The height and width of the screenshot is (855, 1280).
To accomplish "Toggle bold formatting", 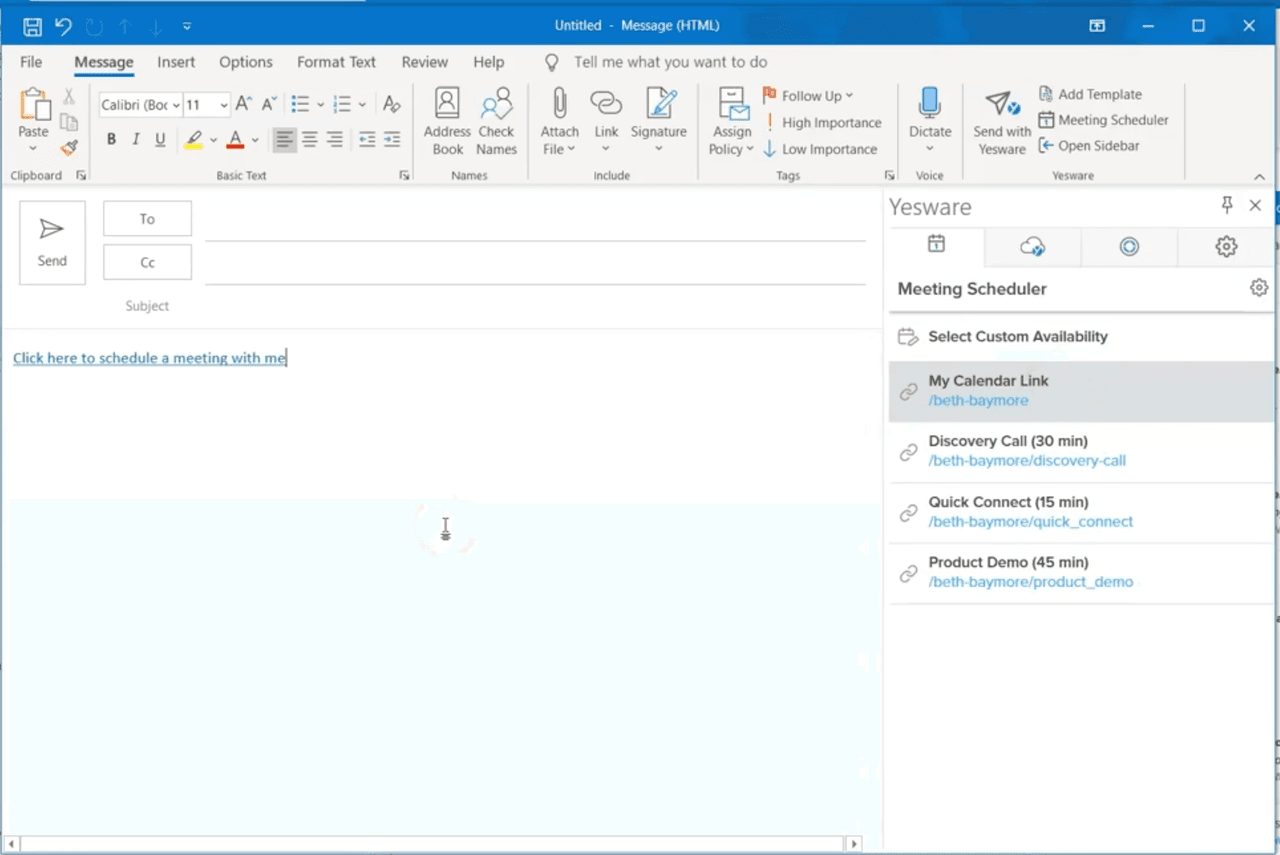I will tap(111, 139).
